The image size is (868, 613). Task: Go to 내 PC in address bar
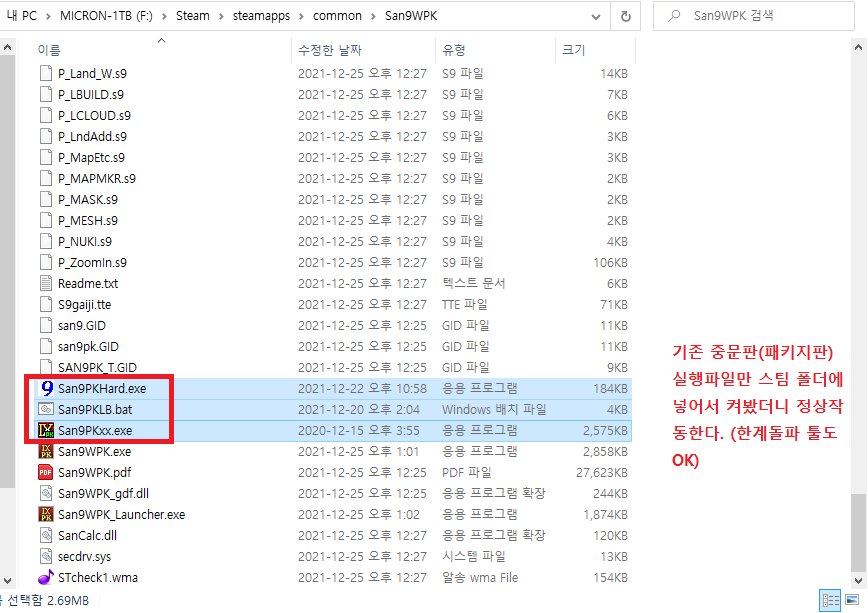[22, 16]
